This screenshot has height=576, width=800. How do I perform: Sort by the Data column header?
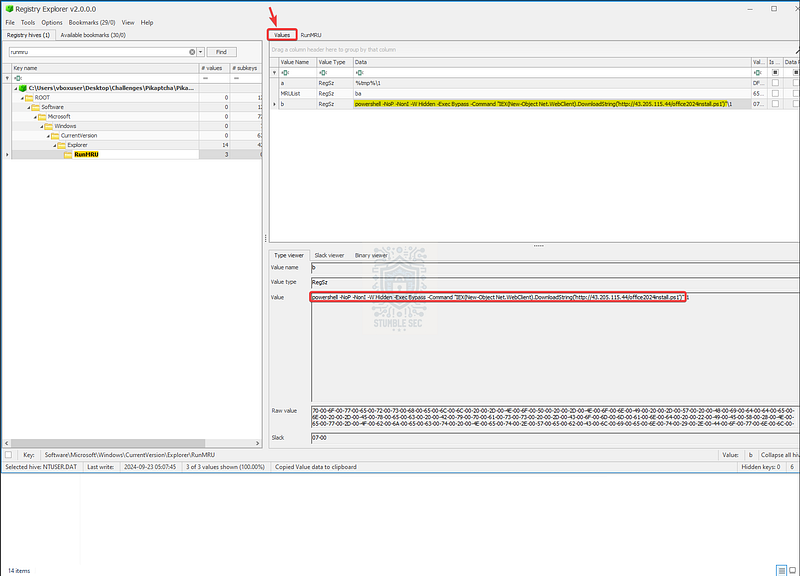tap(552, 62)
